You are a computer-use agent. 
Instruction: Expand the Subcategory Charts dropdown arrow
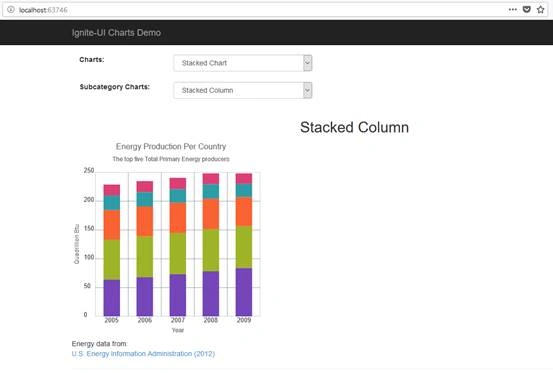point(308,90)
